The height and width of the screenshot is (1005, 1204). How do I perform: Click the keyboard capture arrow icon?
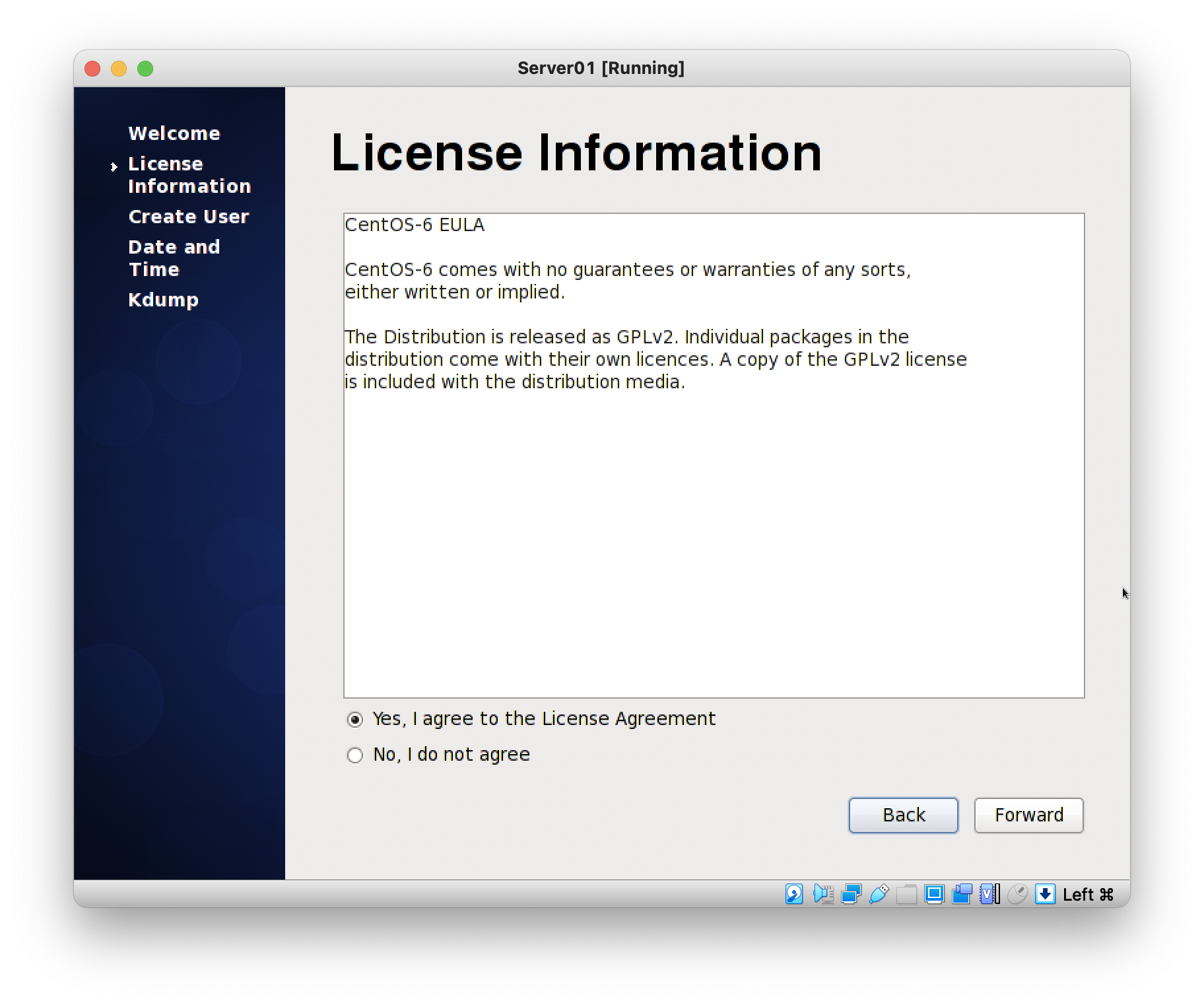[1045, 894]
